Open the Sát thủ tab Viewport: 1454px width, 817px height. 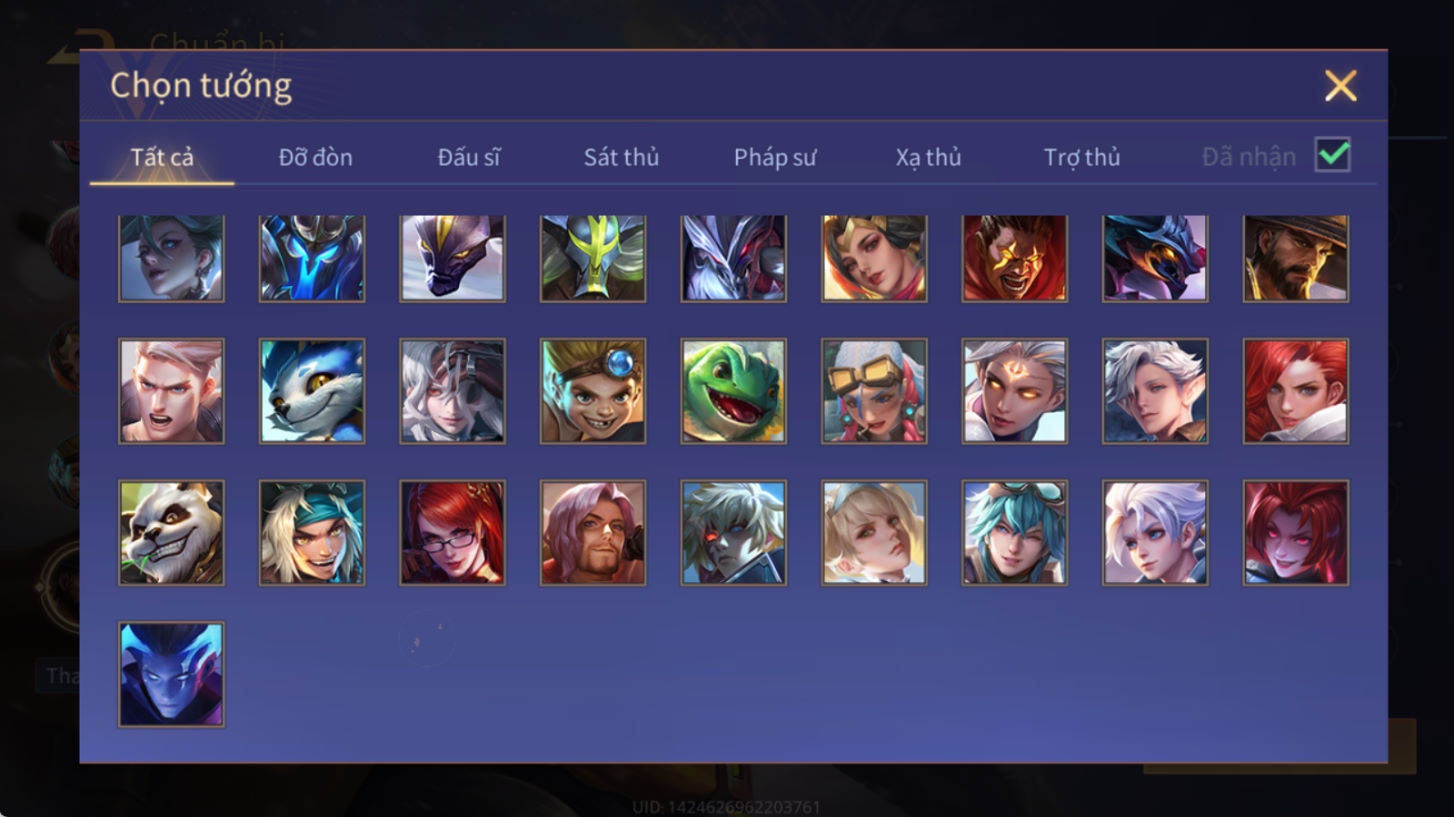tap(621, 157)
